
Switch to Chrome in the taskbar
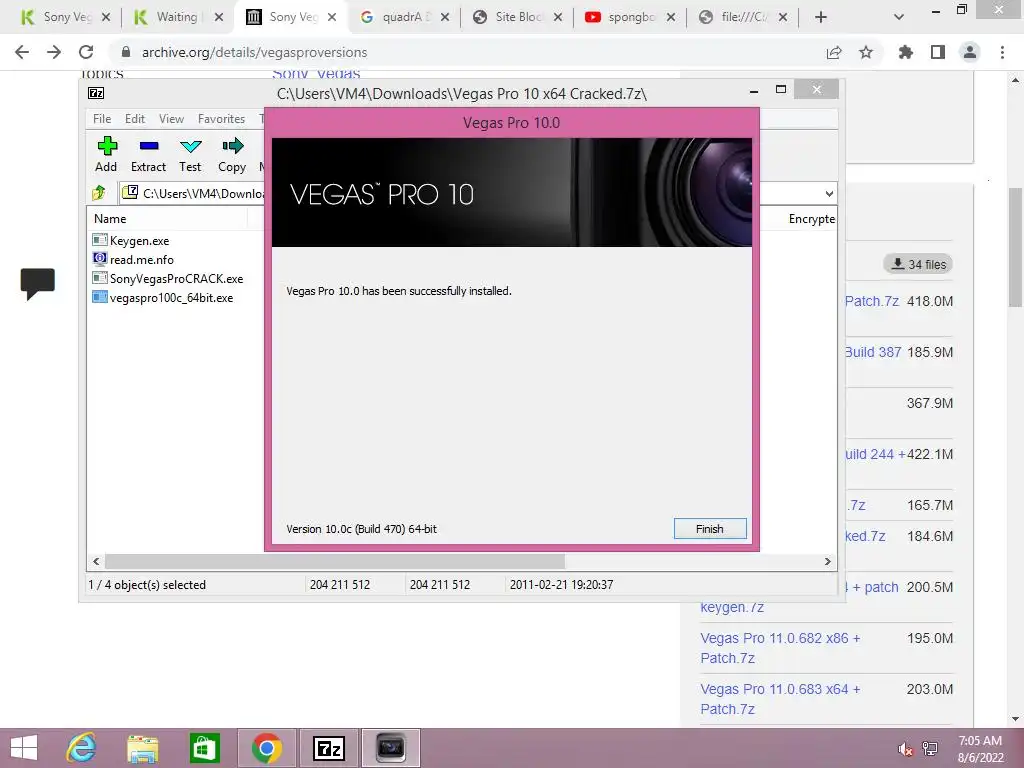(x=266, y=748)
